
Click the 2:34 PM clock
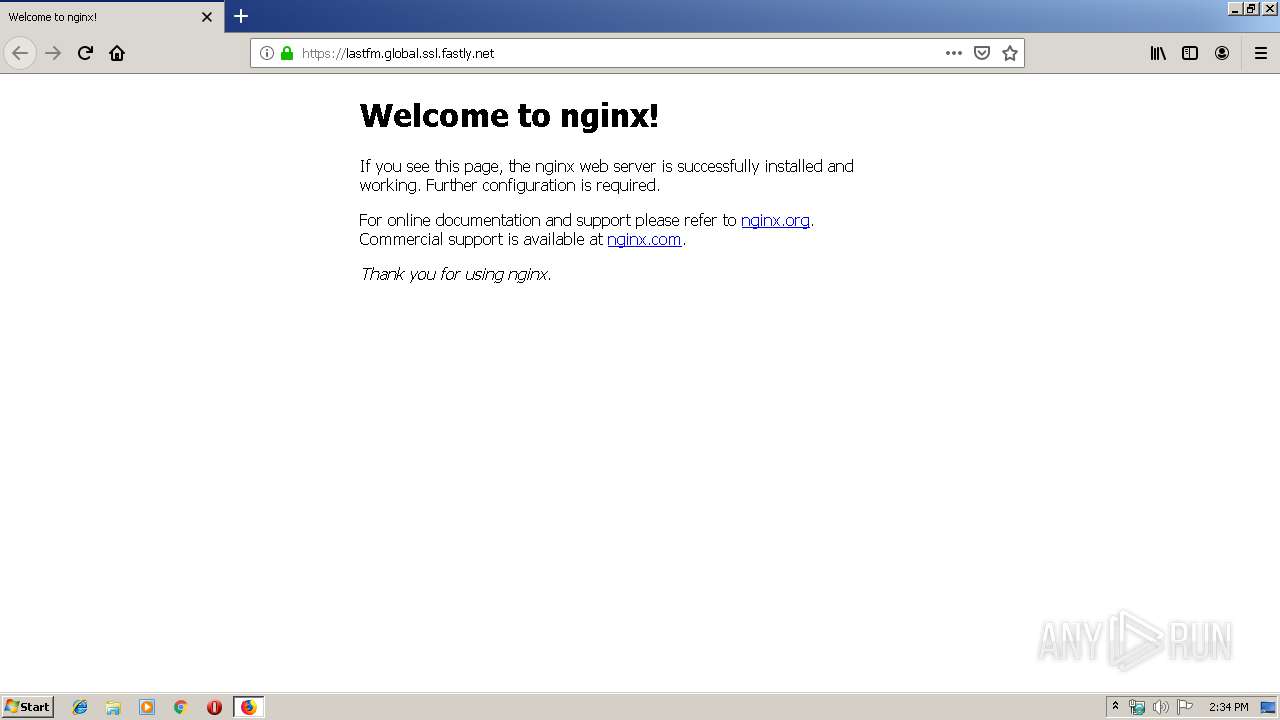[x=1228, y=707]
